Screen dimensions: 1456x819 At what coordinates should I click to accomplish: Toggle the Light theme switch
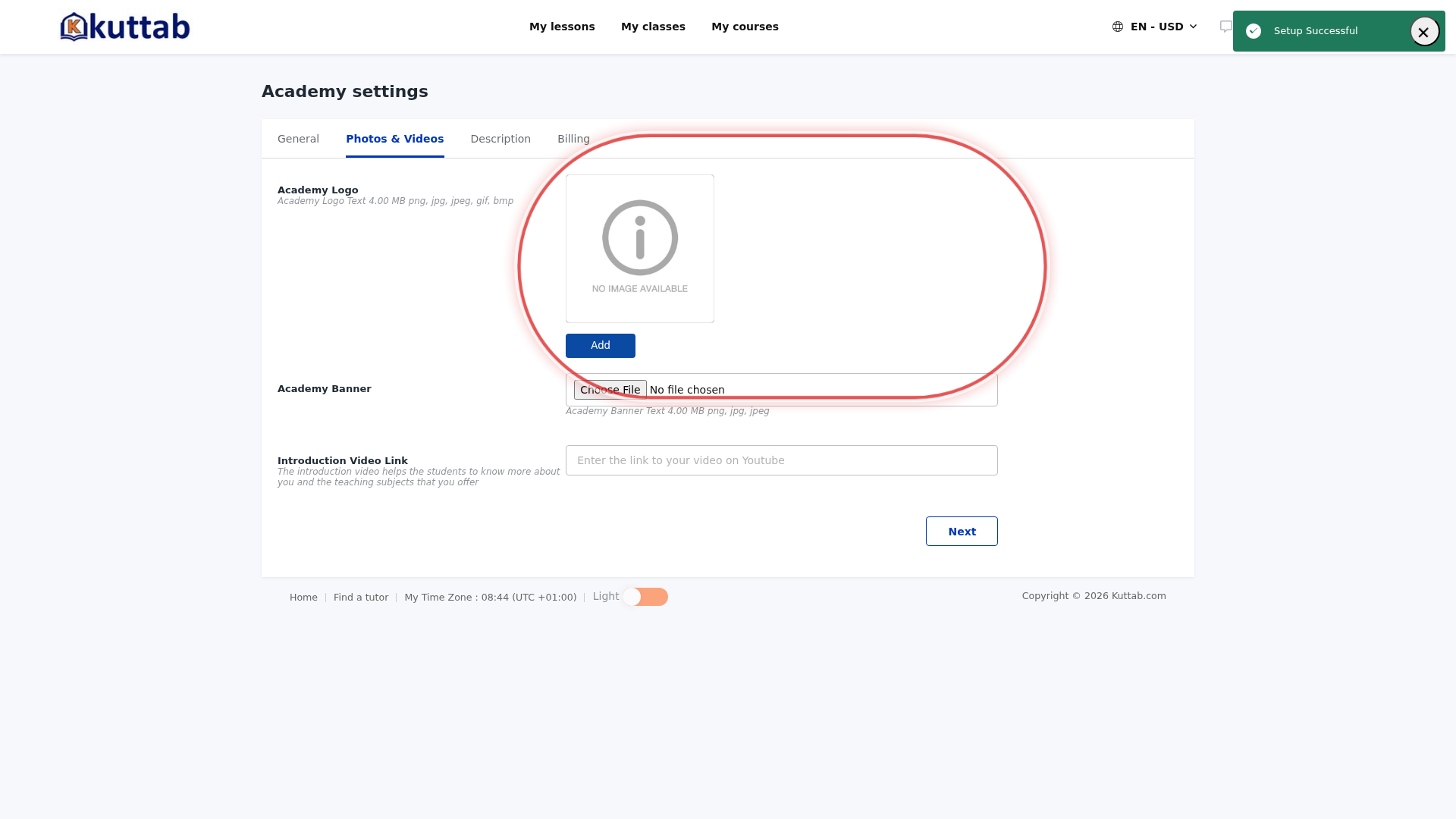pos(645,597)
